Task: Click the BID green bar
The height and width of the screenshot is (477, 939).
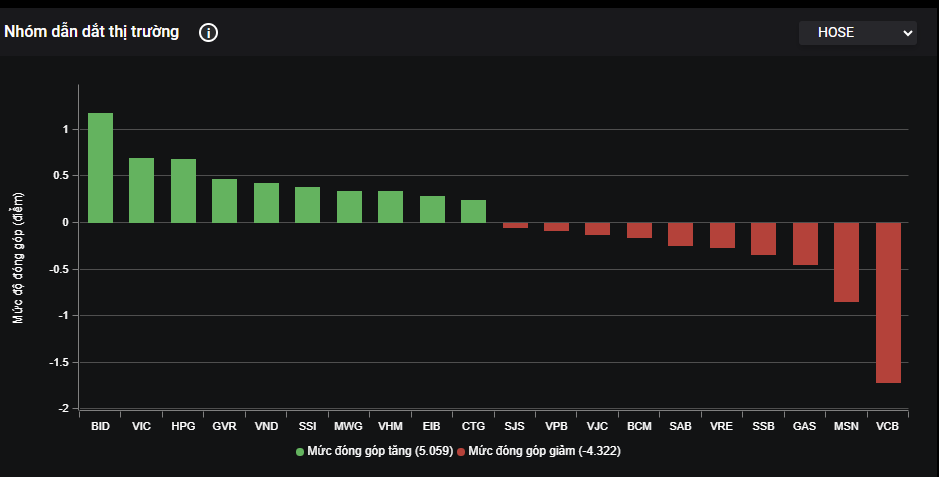Action: [100, 168]
